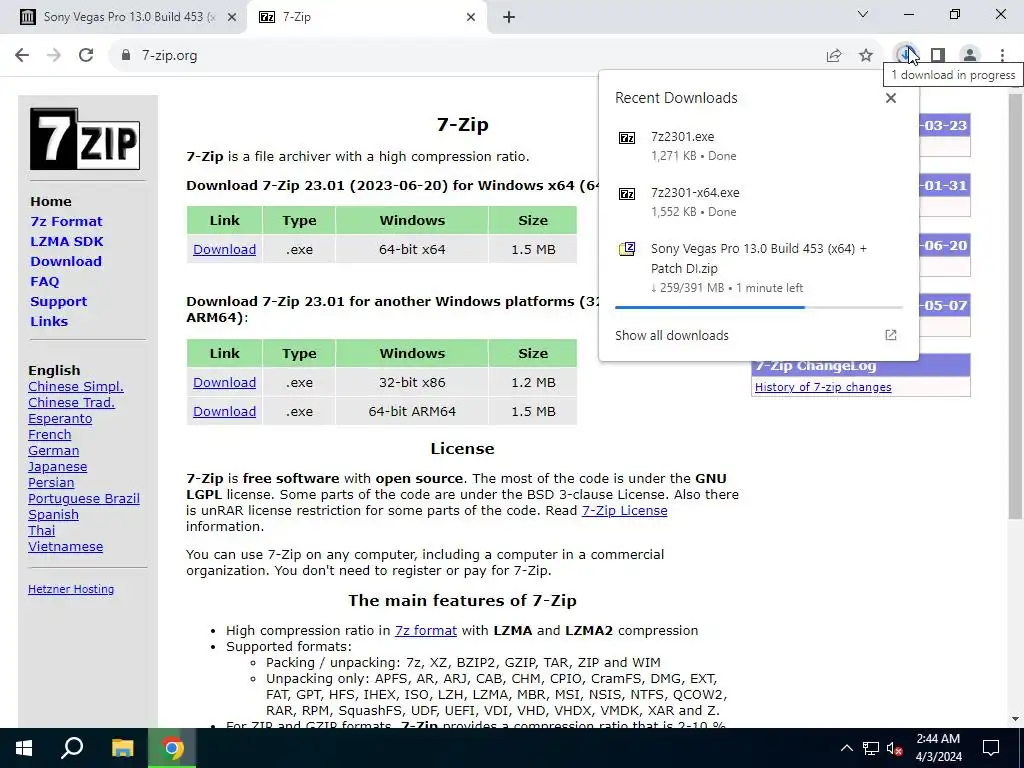Open the Chrome profile avatar
This screenshot has height=768, width=1024.
[970, 56]
